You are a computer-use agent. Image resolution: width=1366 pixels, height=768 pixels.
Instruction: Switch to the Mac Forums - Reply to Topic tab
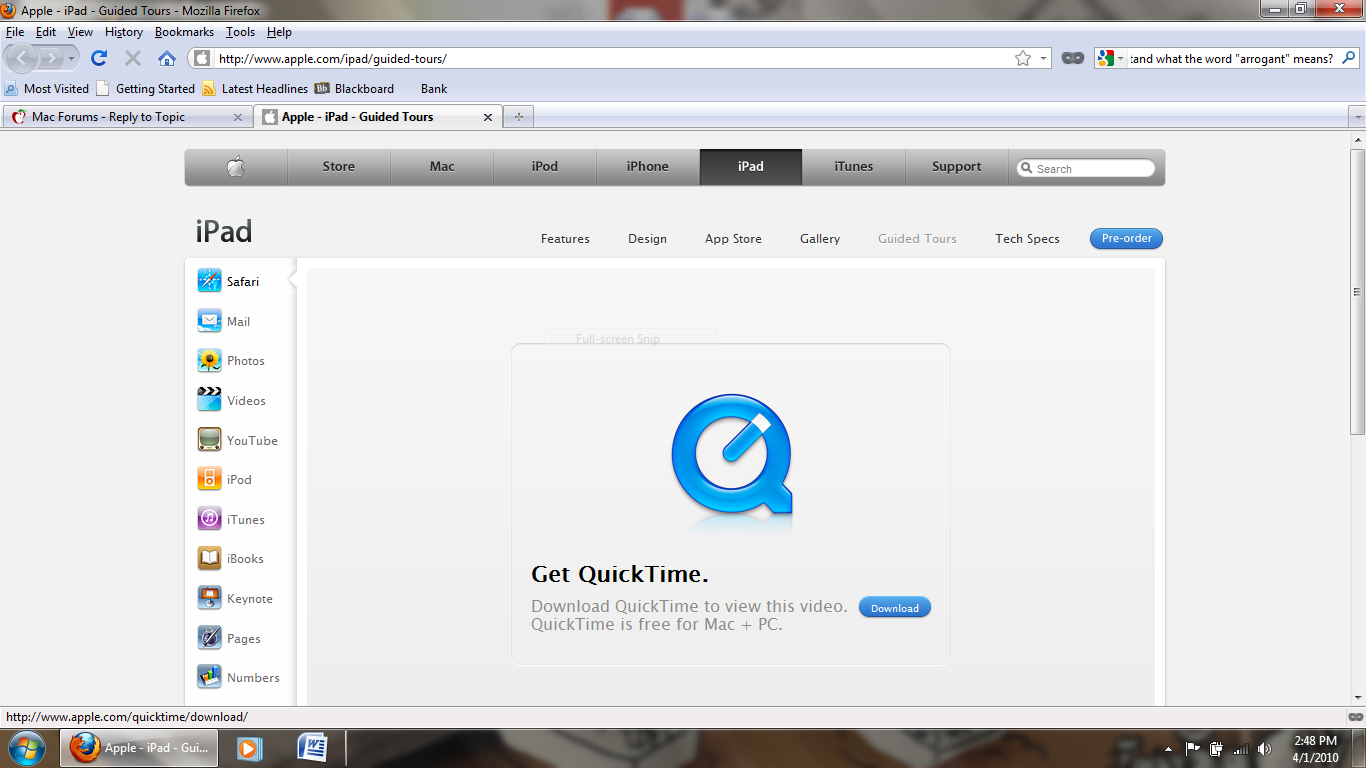click(x=127, y=117)
